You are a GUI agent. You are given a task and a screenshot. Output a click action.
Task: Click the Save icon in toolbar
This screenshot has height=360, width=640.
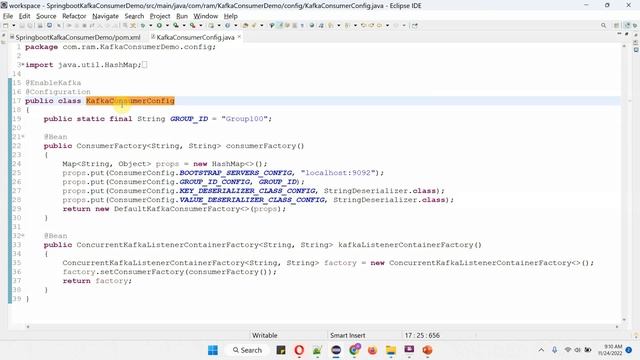22,25
